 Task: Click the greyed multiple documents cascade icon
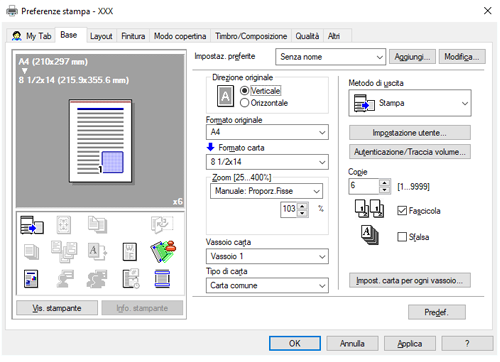point(64,252)
